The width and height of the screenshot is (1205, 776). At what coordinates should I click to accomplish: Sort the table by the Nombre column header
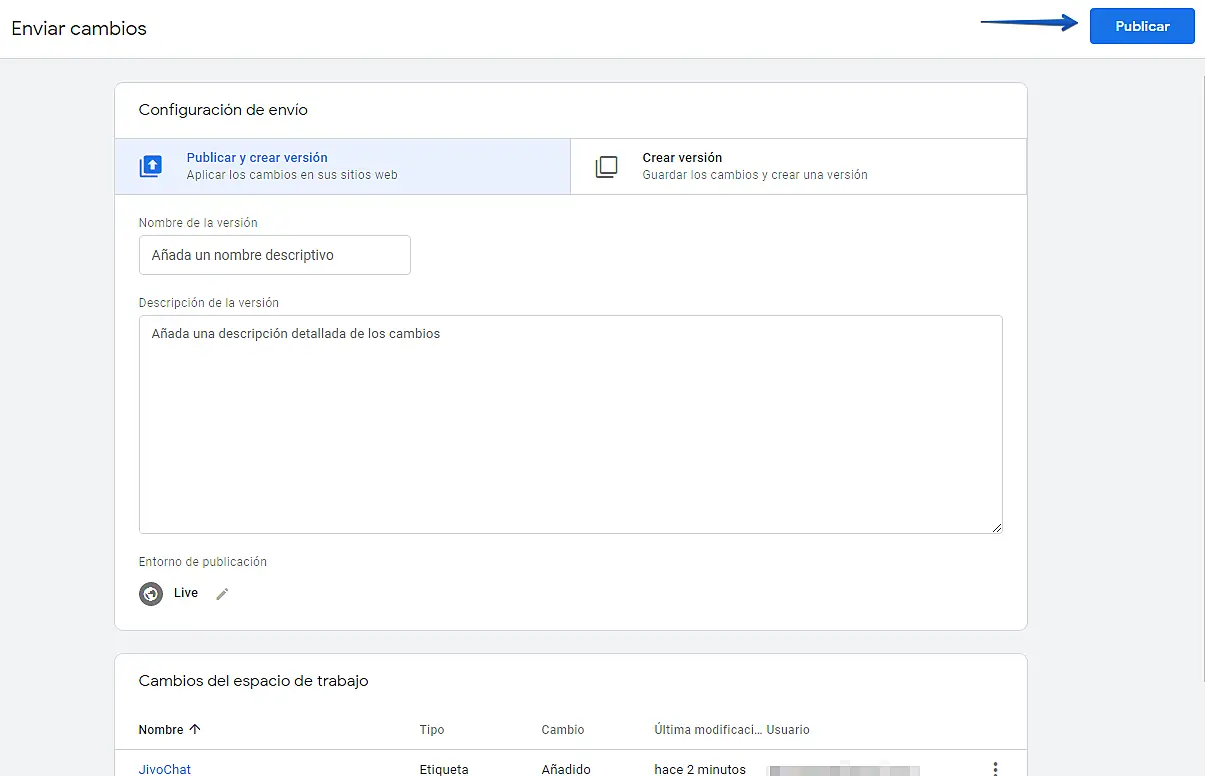pyautogui.click(x=161, y=730)
